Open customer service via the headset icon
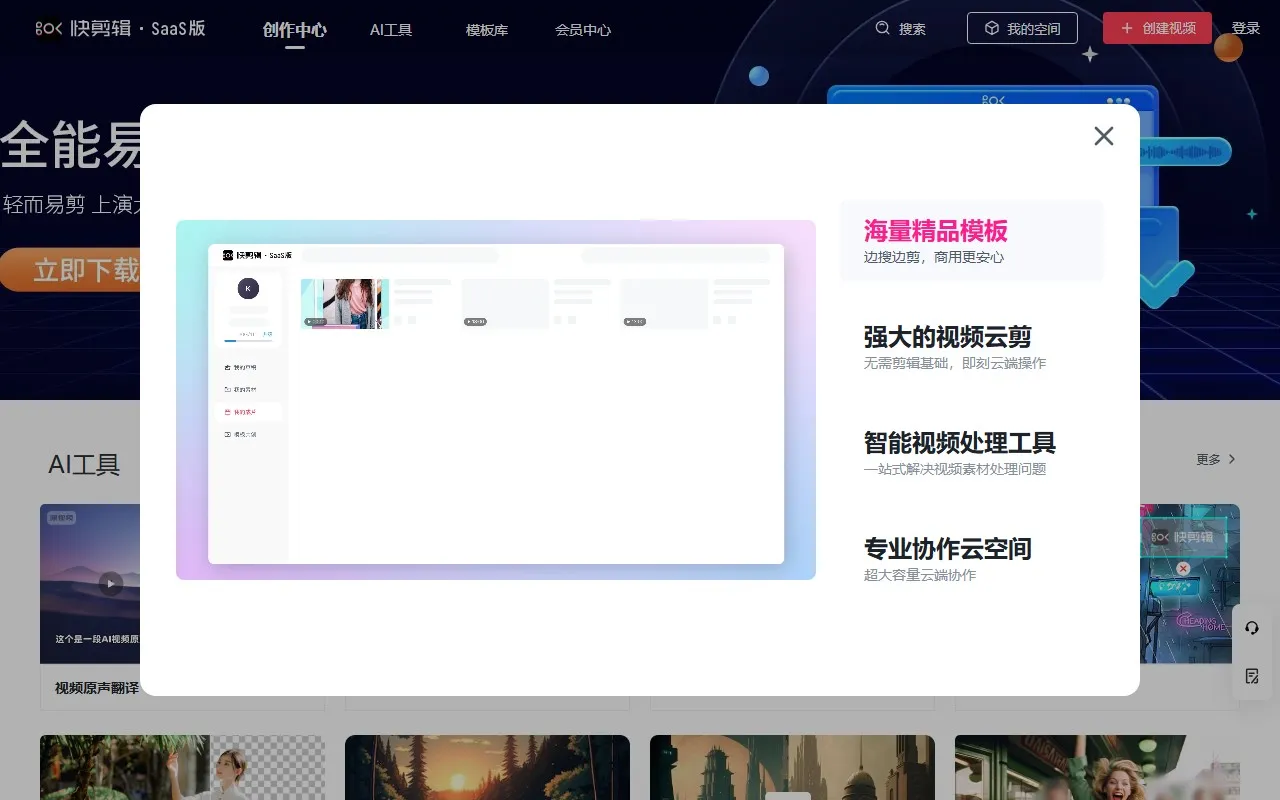This screenshot has height=800, width=1280. (x=1251, y=628)
